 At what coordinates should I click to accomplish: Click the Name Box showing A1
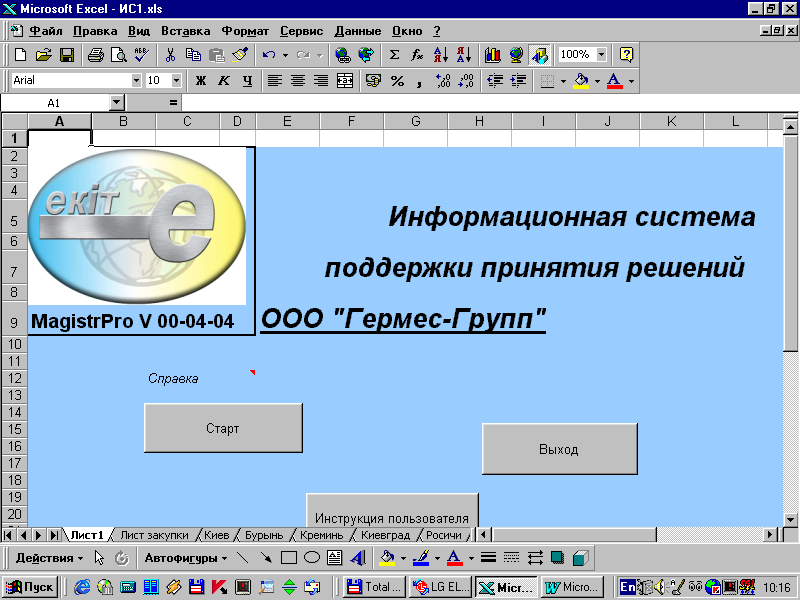coord(54,103)
